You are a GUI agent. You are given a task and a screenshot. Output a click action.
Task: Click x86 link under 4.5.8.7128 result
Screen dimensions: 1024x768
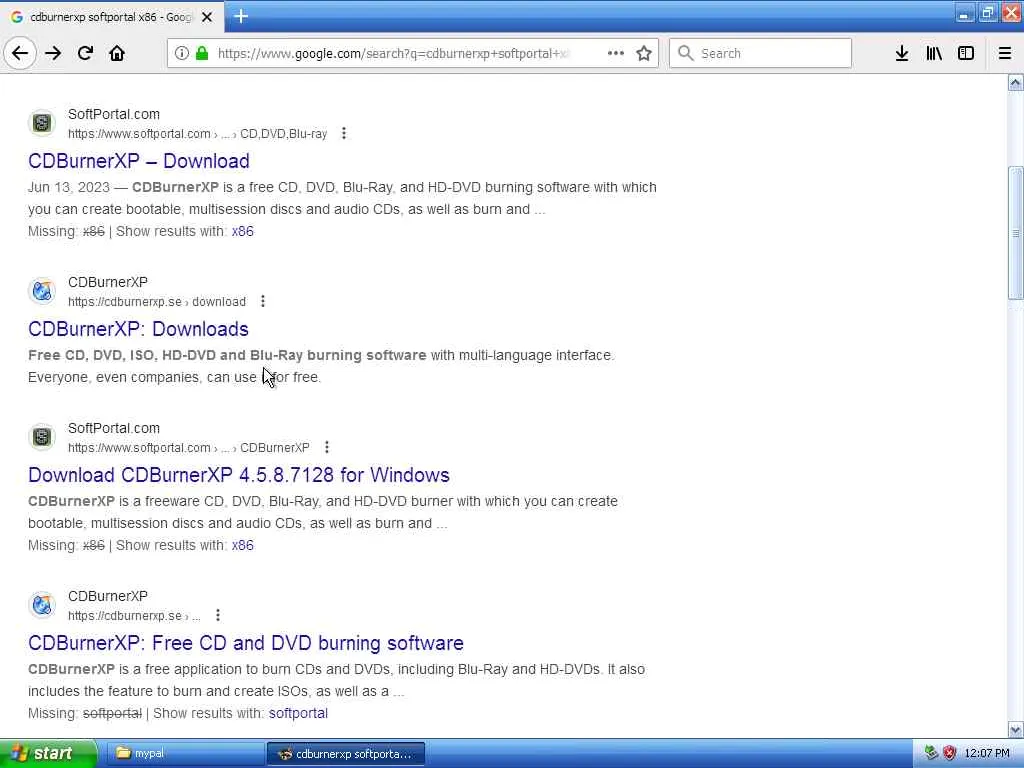coord(242,545)
